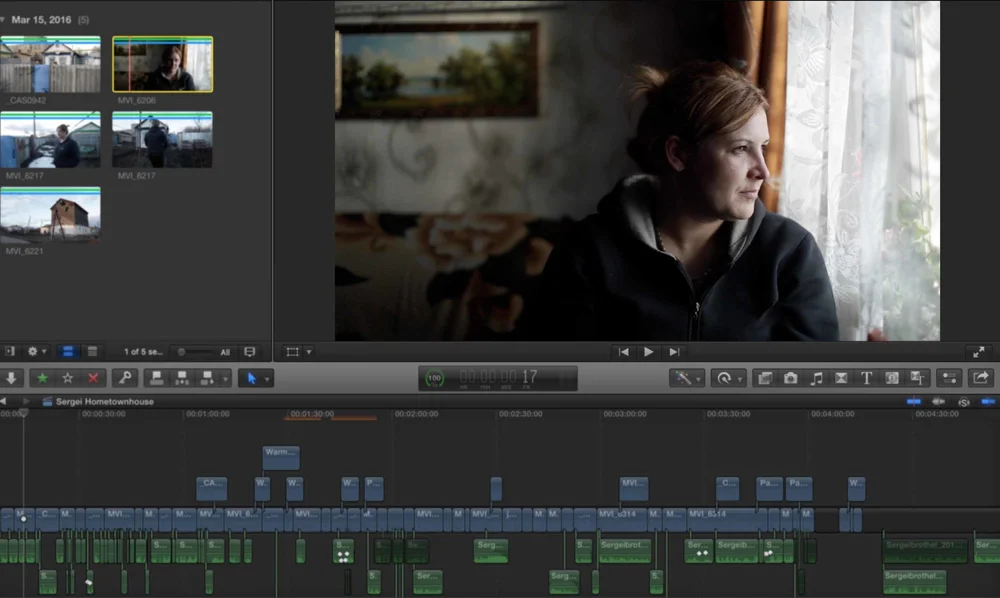Toggle video skimming in timeline
This screenshot has height=598, width=1000.
(x=914, y=402)
